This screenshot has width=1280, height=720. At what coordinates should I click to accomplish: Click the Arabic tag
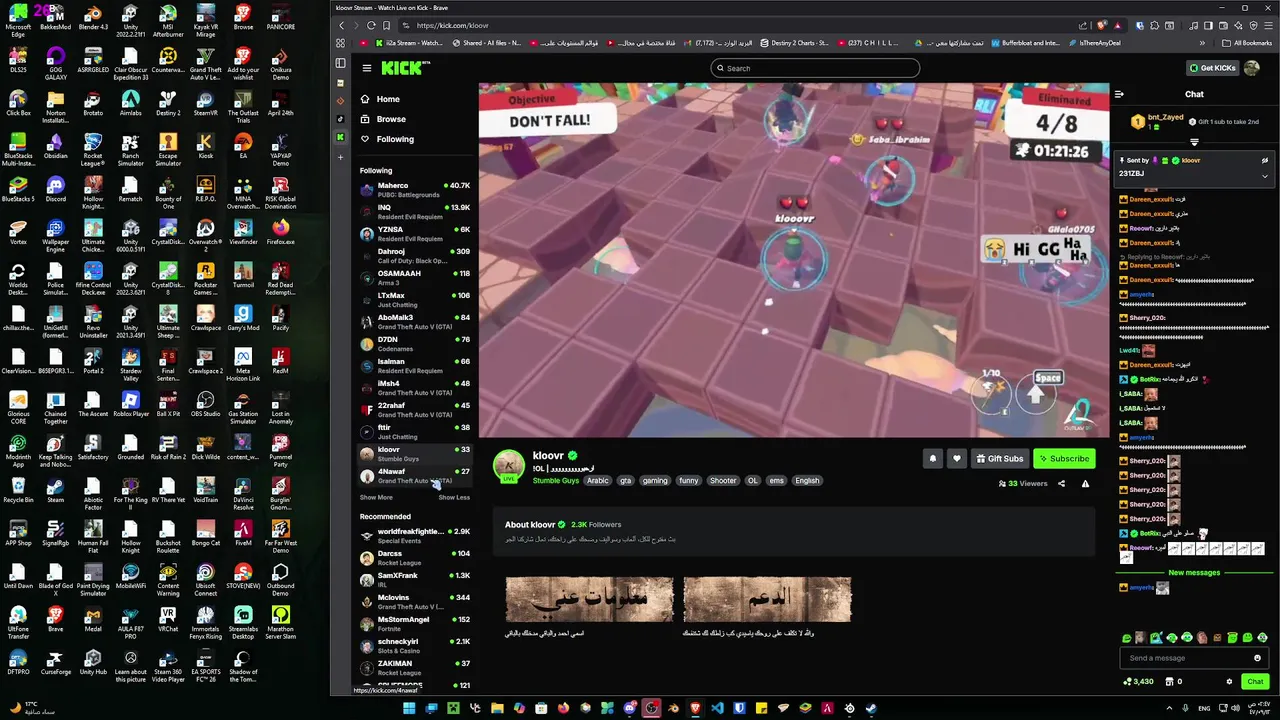(597, 481)
